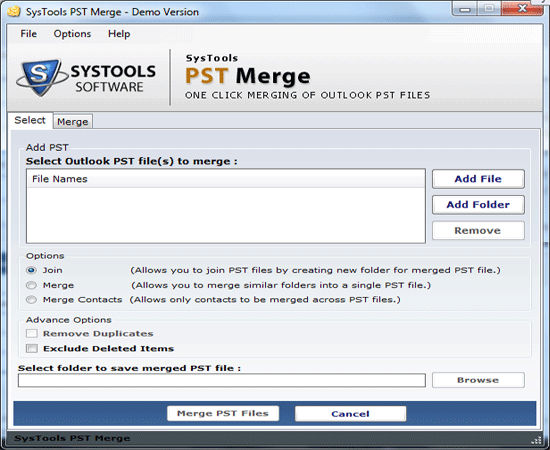
Task: Click the Add Folder button
Action: pyautogui.click(x=478, y=204)
